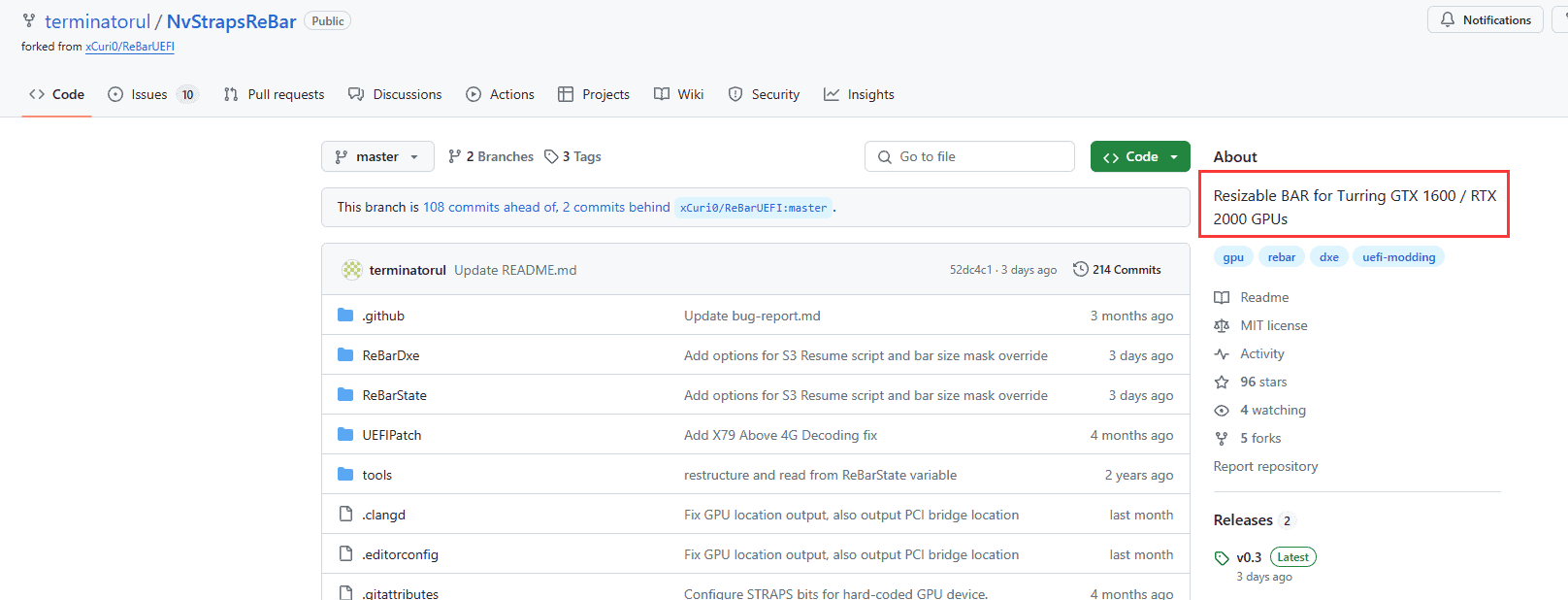Select the dxe topic tag
1568x600 pixels.
click(1329, 257)
